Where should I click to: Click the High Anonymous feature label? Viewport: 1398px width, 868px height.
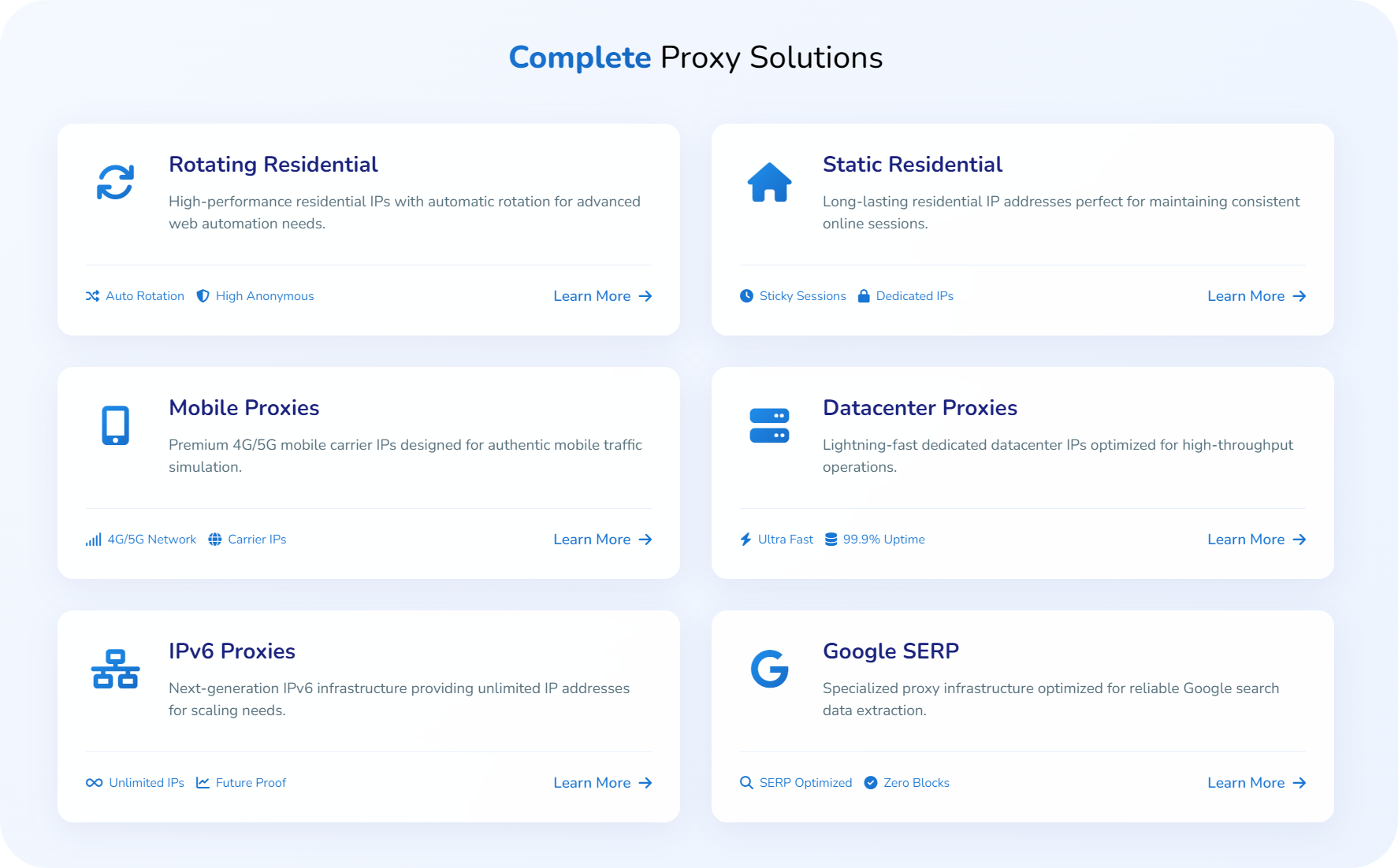[x=265, y=296]
